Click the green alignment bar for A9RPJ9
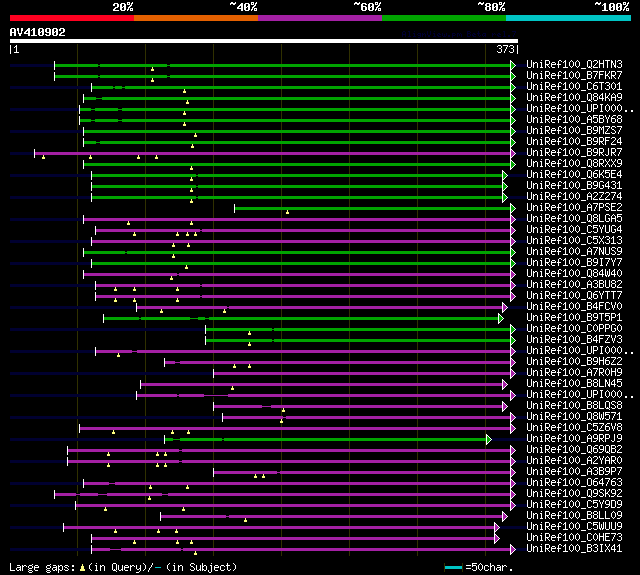Image resolution: width=640 pixels, height=575 pixels. coord(325,440)
